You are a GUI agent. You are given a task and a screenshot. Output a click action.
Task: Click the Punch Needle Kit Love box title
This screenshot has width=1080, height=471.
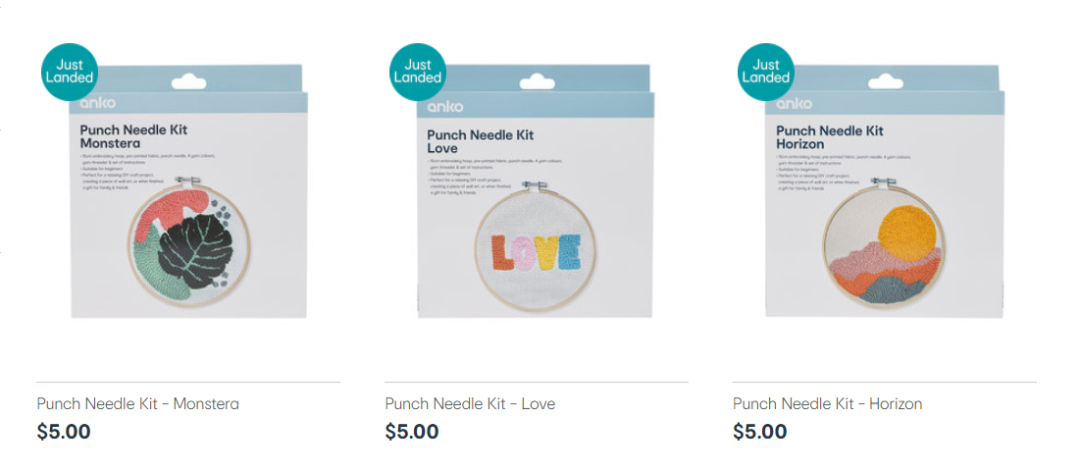tap(480, 141)
